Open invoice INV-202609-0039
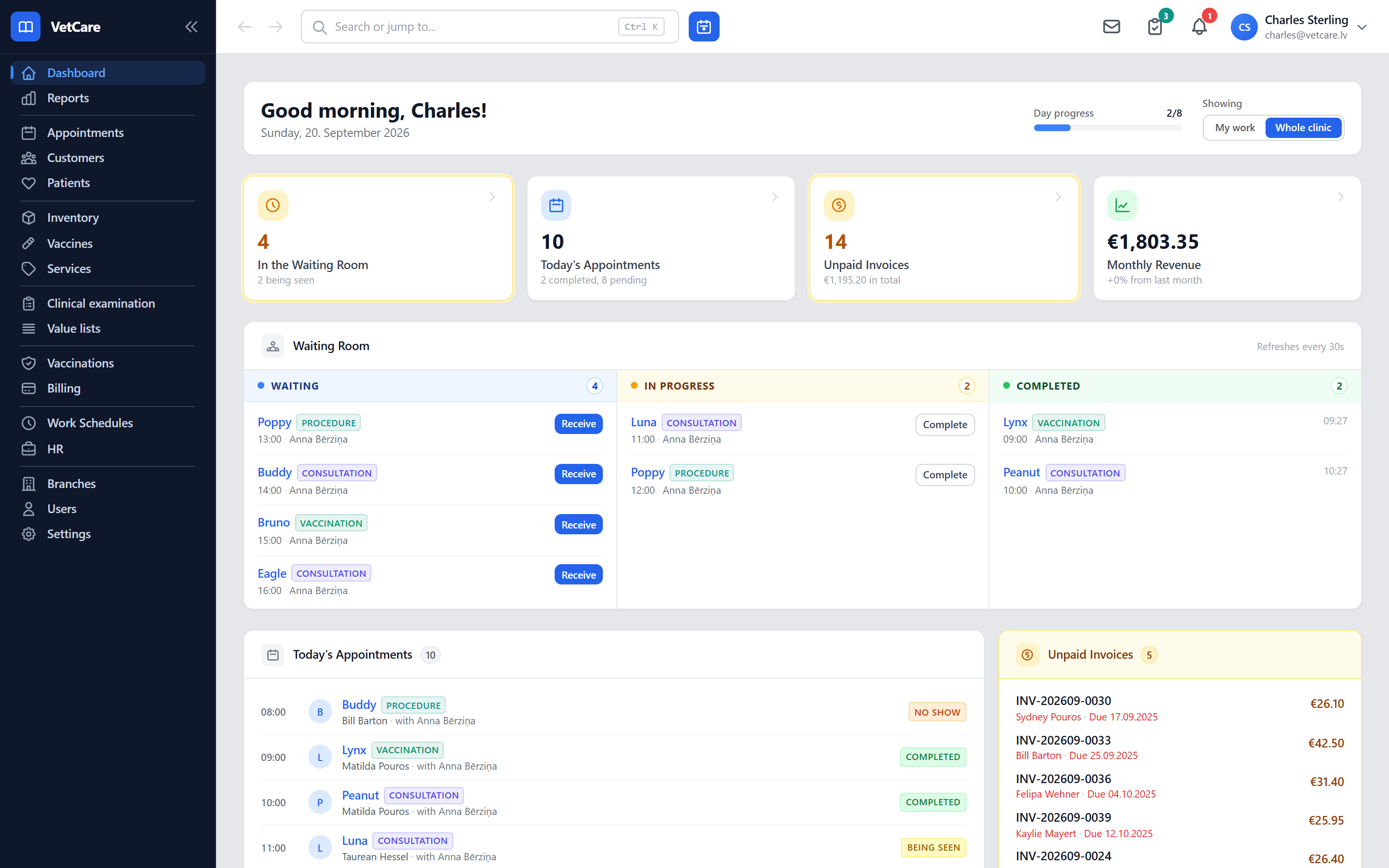 (1063, 817)
